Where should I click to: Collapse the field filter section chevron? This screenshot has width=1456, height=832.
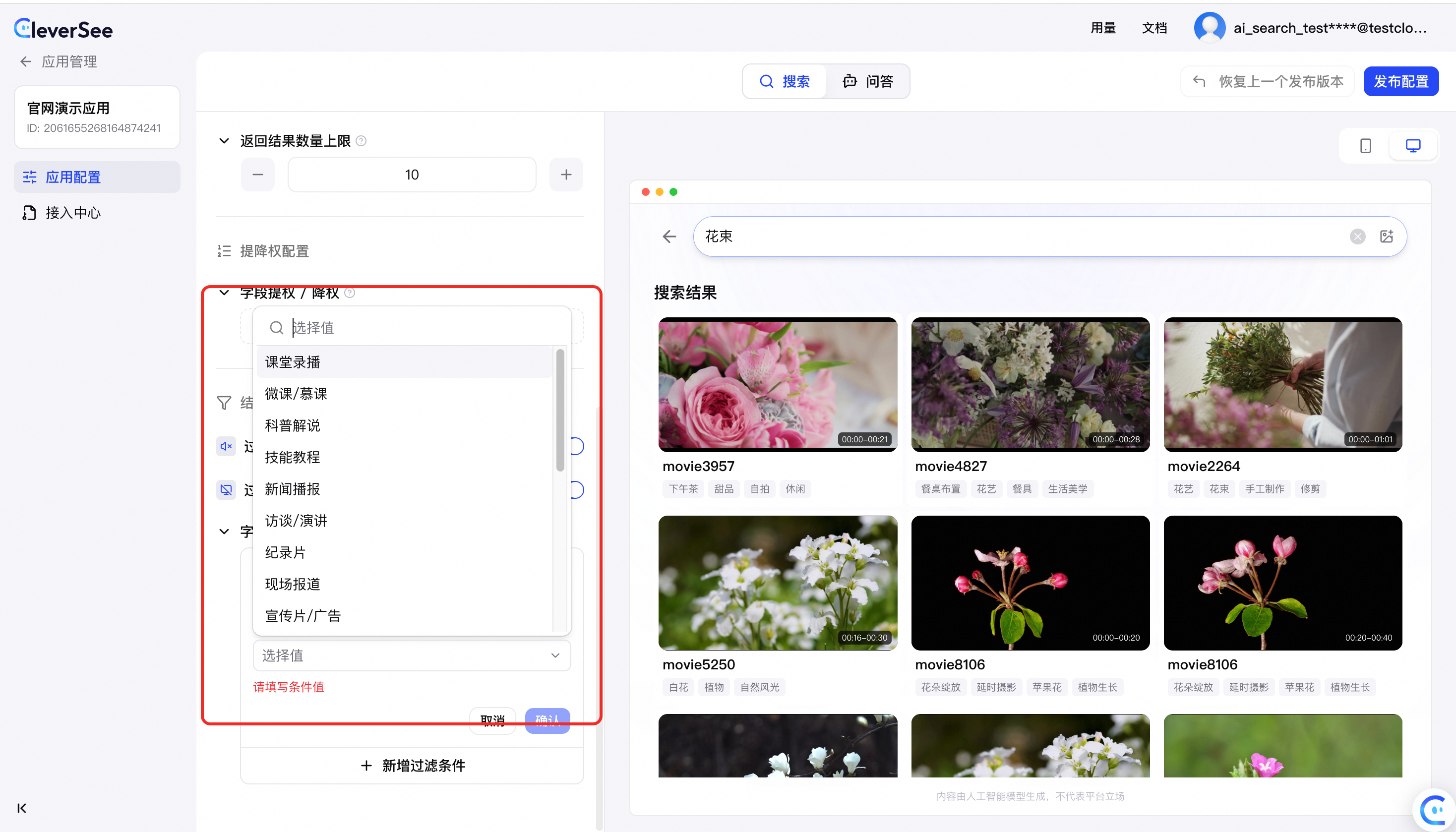coord(224,532)
